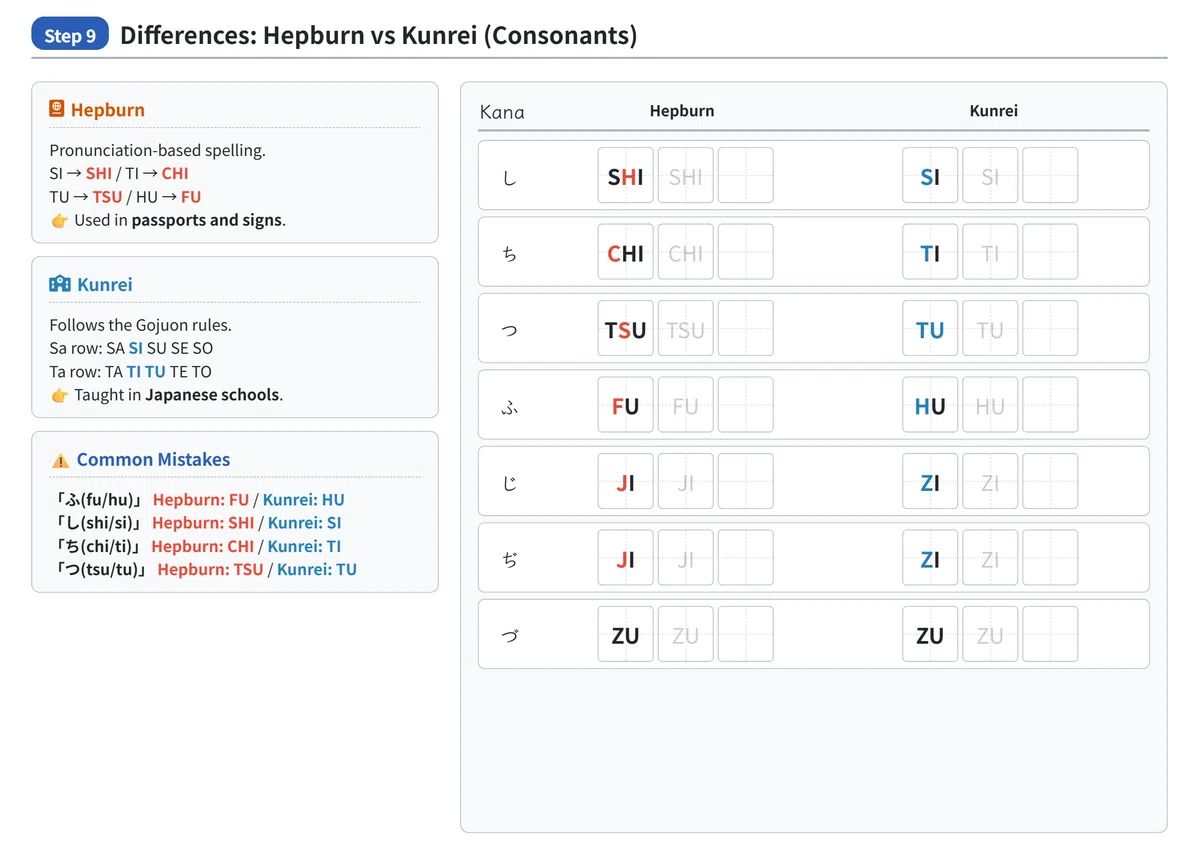Viewport: 1200px width, 849px height.
Task: Click the 'Differences: Hepburn vs Kunrei (Consonants)' title
Action: 378,36
